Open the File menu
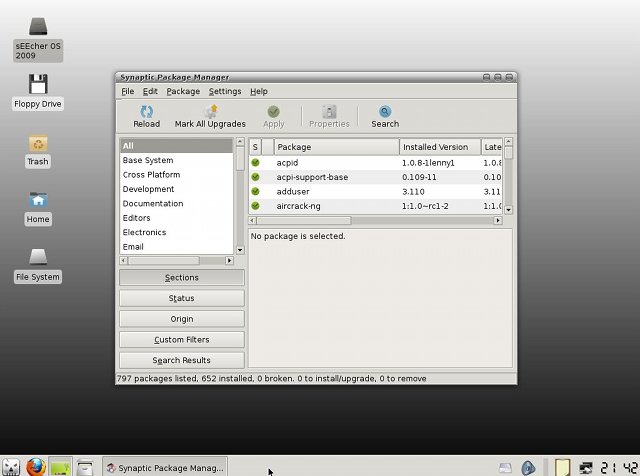The image size is (640, 476). 127,91
